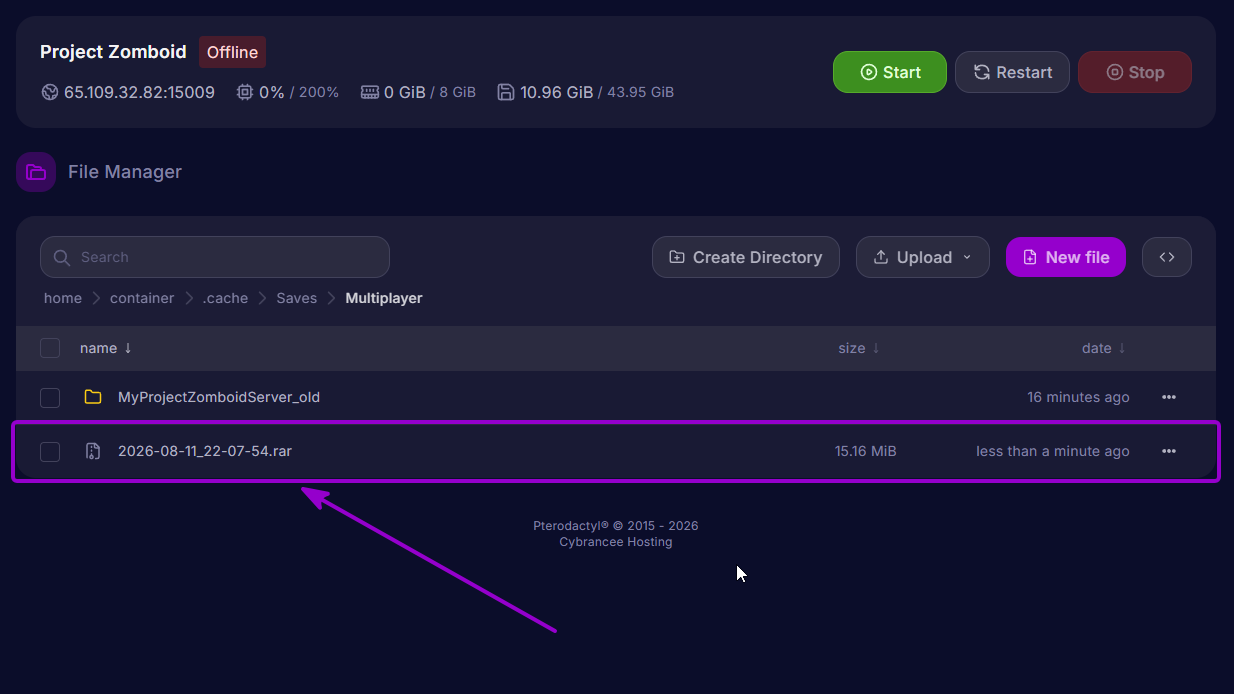
Task: Open options menu for MyProjectZomboidServer_old
Action: pos(1168,397)
